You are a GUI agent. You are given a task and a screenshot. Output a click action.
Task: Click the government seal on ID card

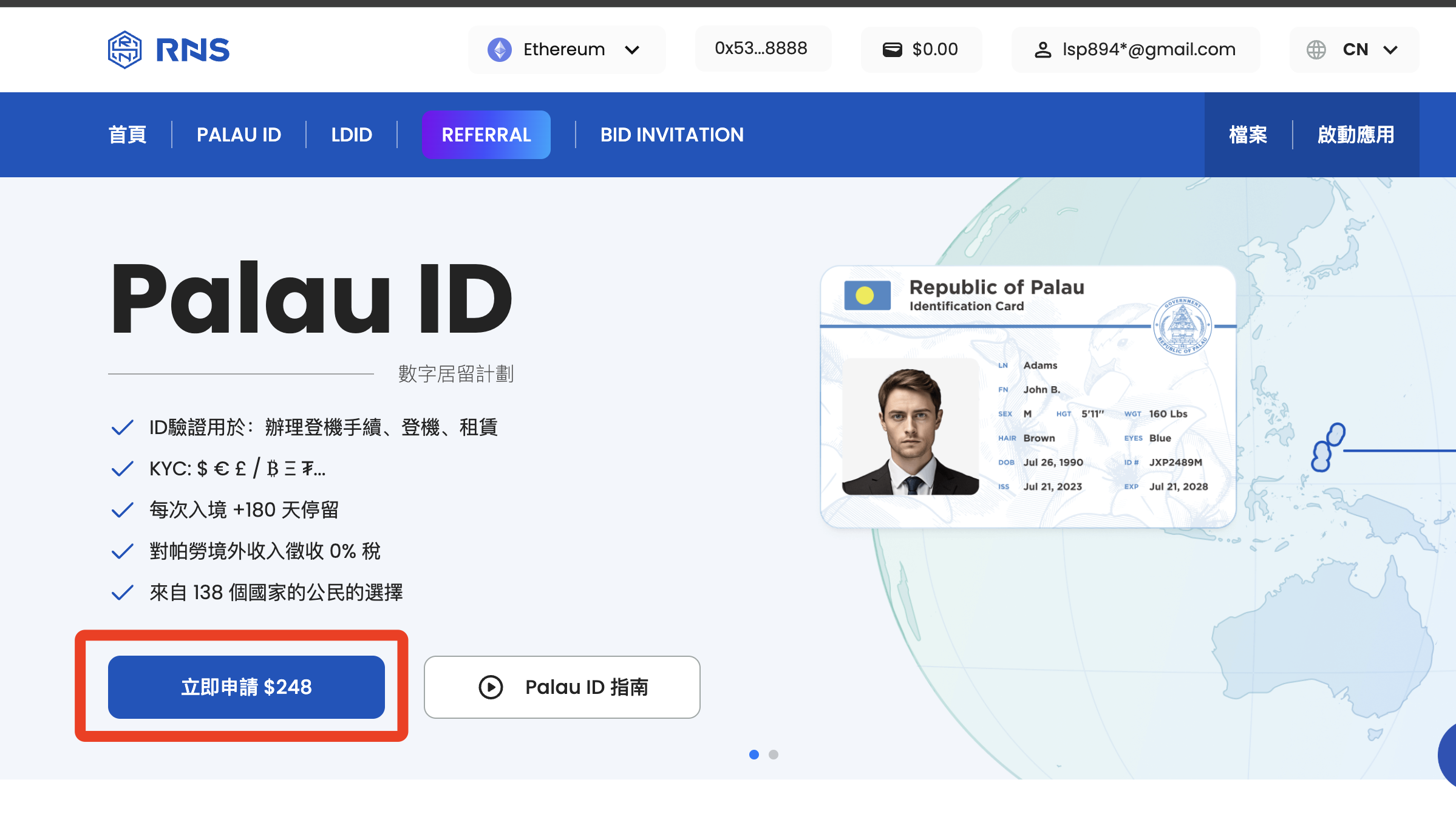[x=1182, y=326]
